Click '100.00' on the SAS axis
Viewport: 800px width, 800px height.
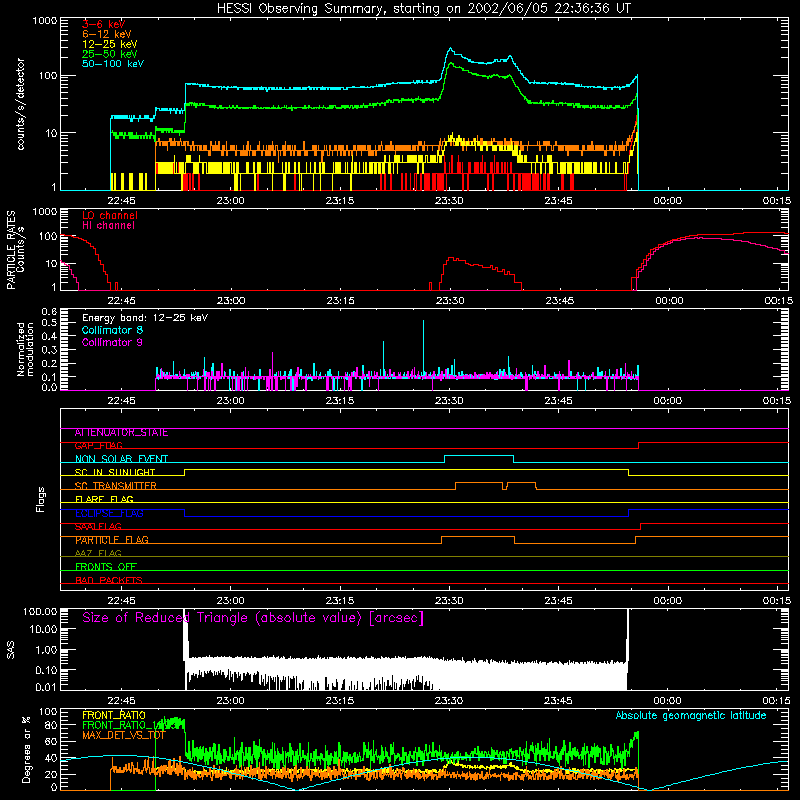(40, 611)
